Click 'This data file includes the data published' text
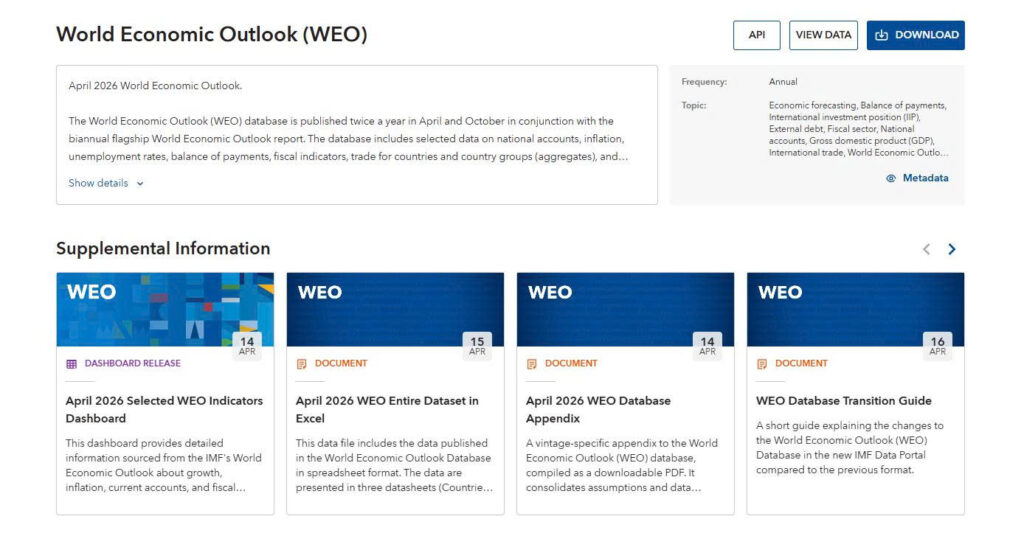 pyautogui.click(x=394, y=465)
